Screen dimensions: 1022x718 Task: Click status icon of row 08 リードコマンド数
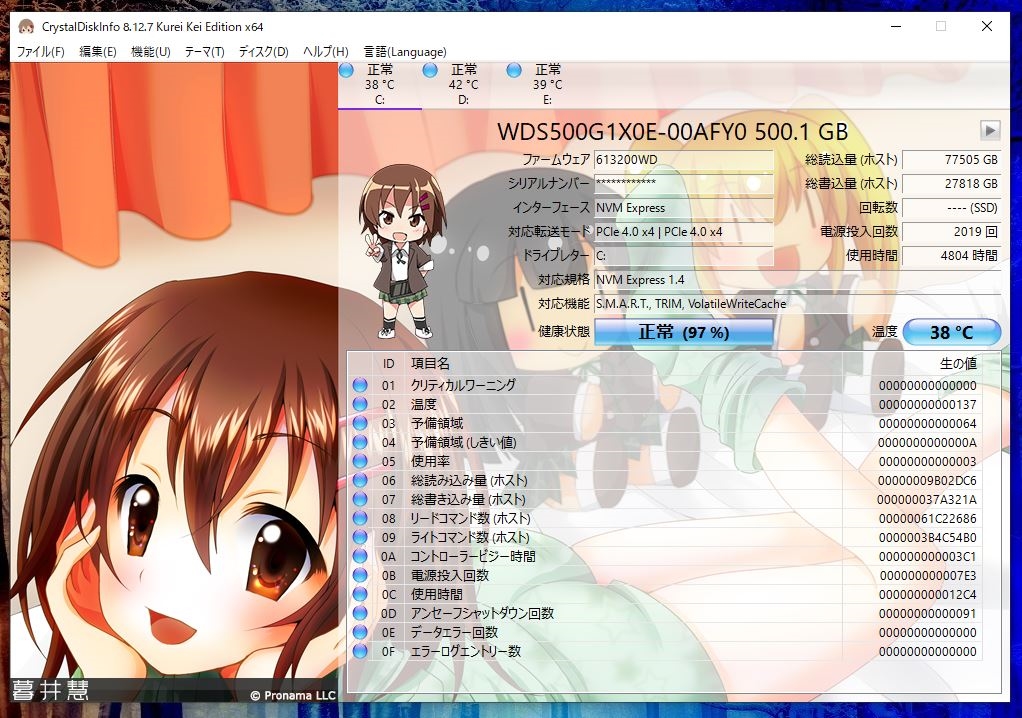360,518
